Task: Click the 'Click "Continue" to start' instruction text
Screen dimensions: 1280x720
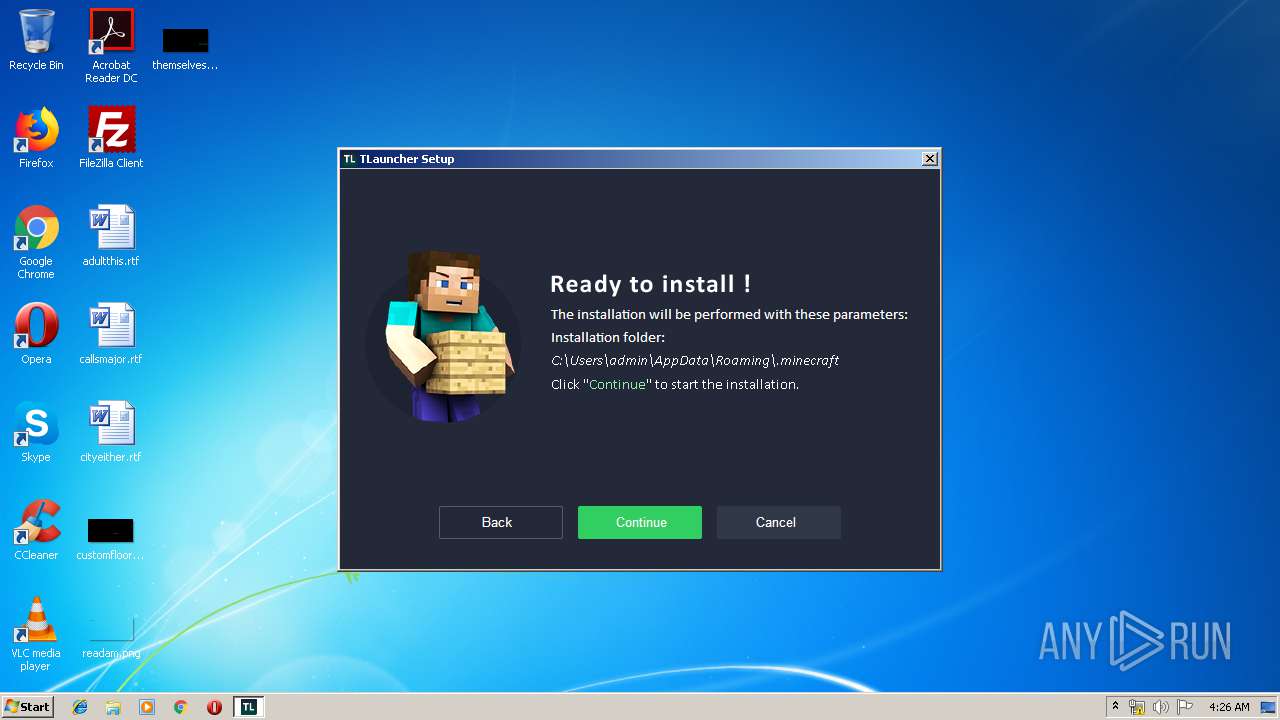Action: coord(675,384)
